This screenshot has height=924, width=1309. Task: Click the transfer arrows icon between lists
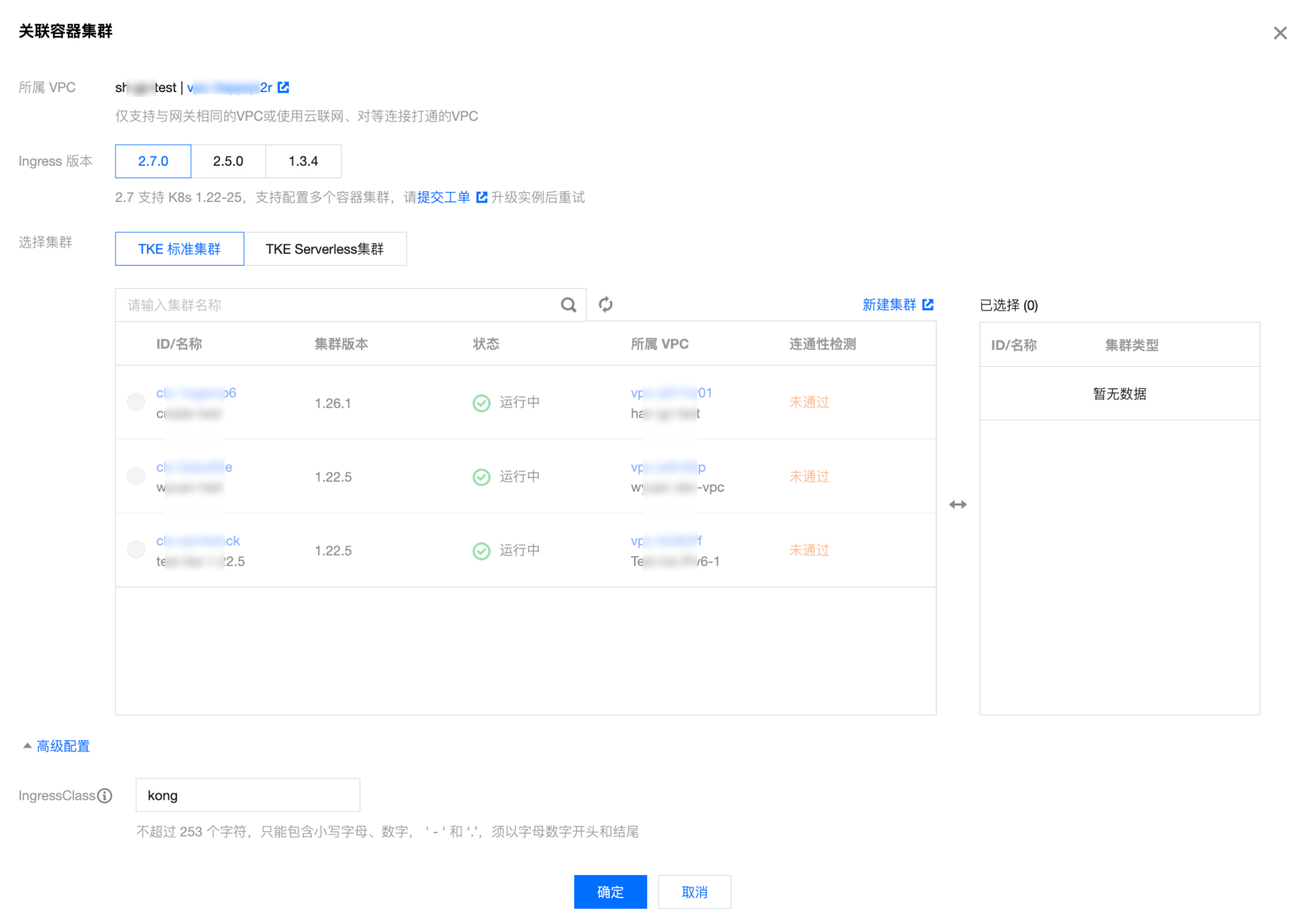tap(958, 504)
